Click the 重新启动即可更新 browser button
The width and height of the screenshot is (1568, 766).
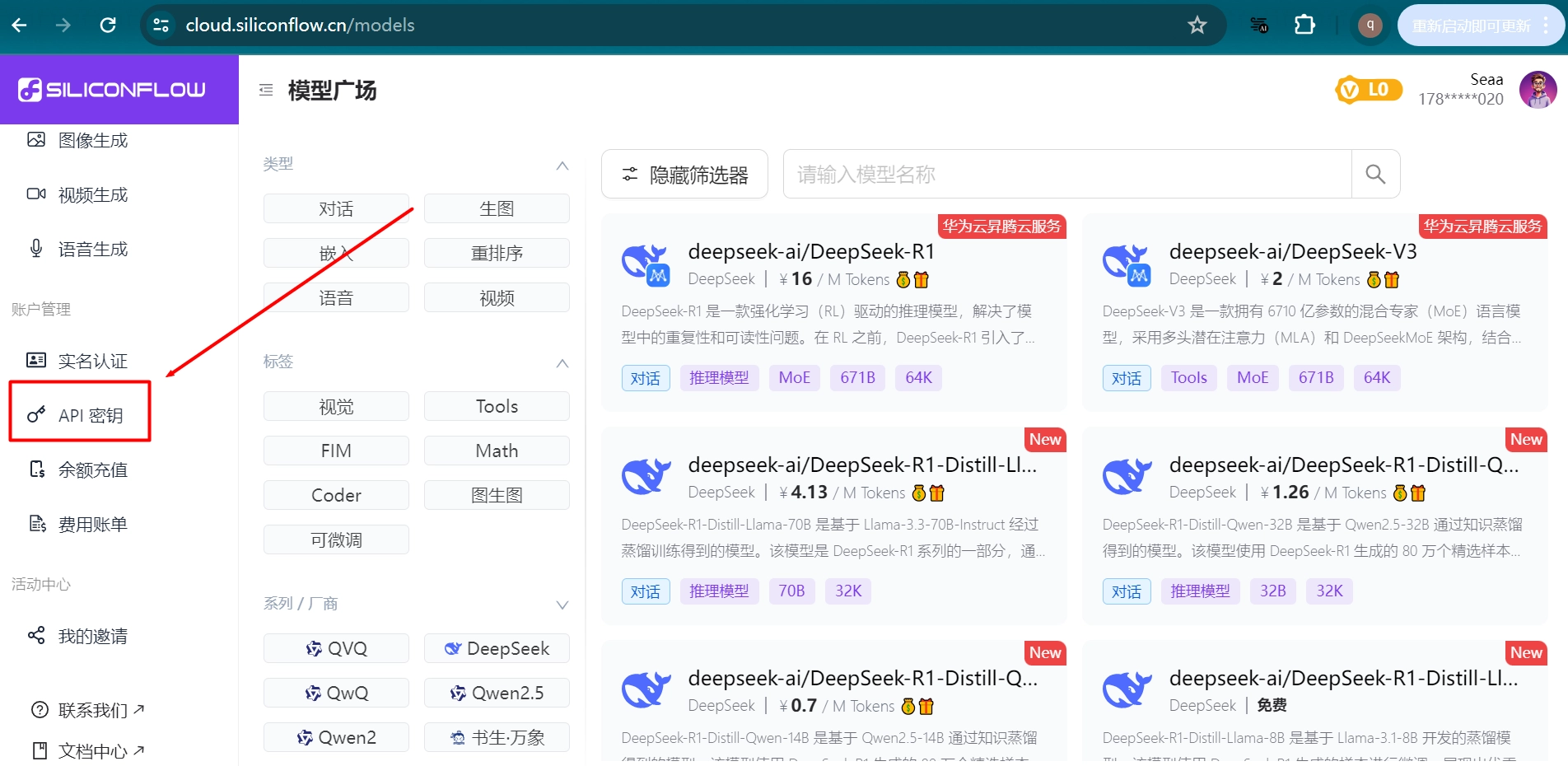coord(1481,26)
